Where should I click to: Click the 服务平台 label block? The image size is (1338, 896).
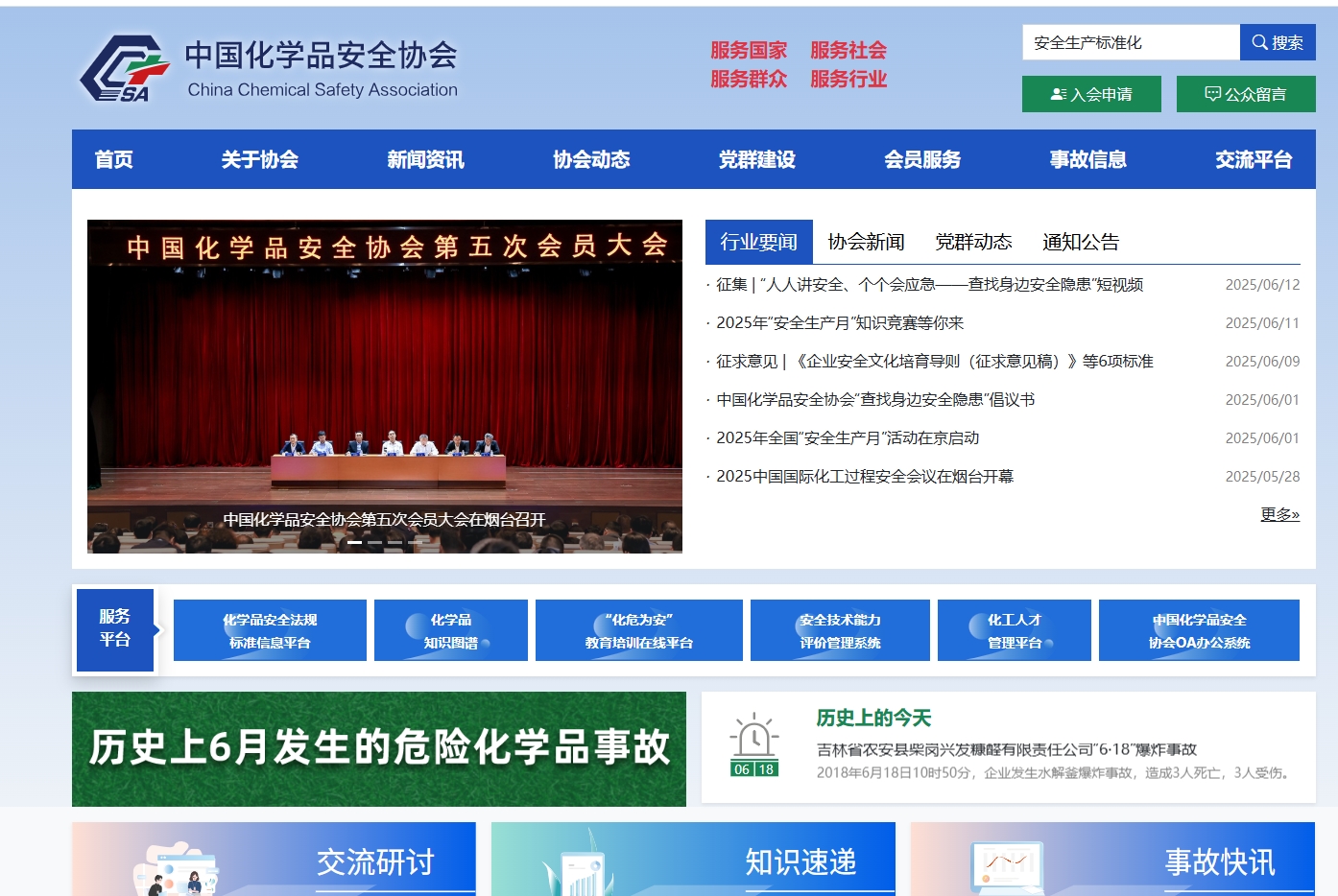point(115,629)
